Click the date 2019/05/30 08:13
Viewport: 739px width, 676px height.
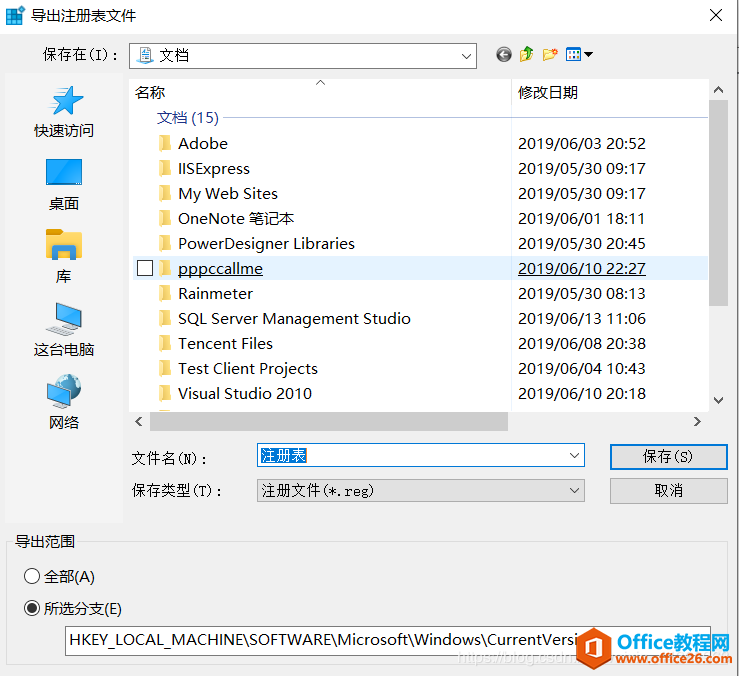582,293
